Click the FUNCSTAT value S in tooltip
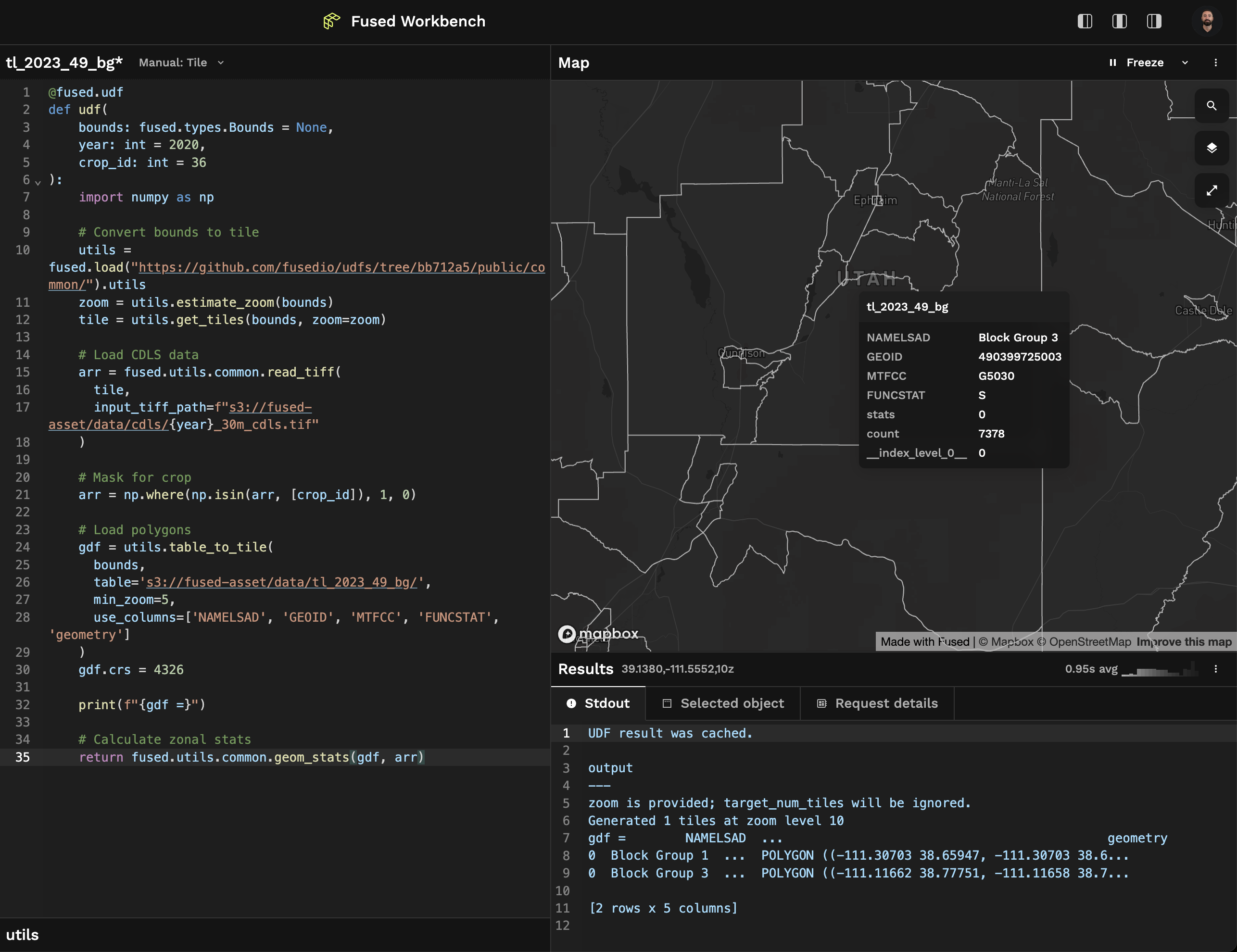The width and height of the screenshot is (1237, 952). pyautogui.click(x=982, y=395)
